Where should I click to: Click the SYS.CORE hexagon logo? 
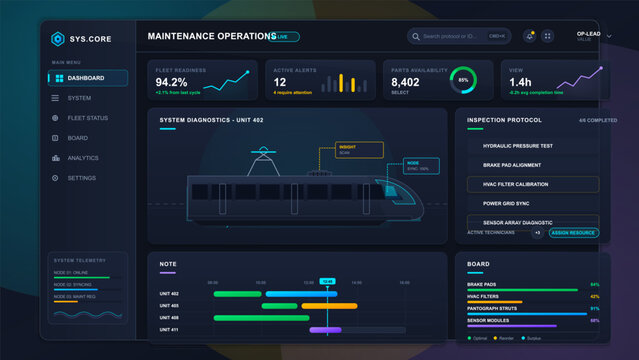click(58, 39)
